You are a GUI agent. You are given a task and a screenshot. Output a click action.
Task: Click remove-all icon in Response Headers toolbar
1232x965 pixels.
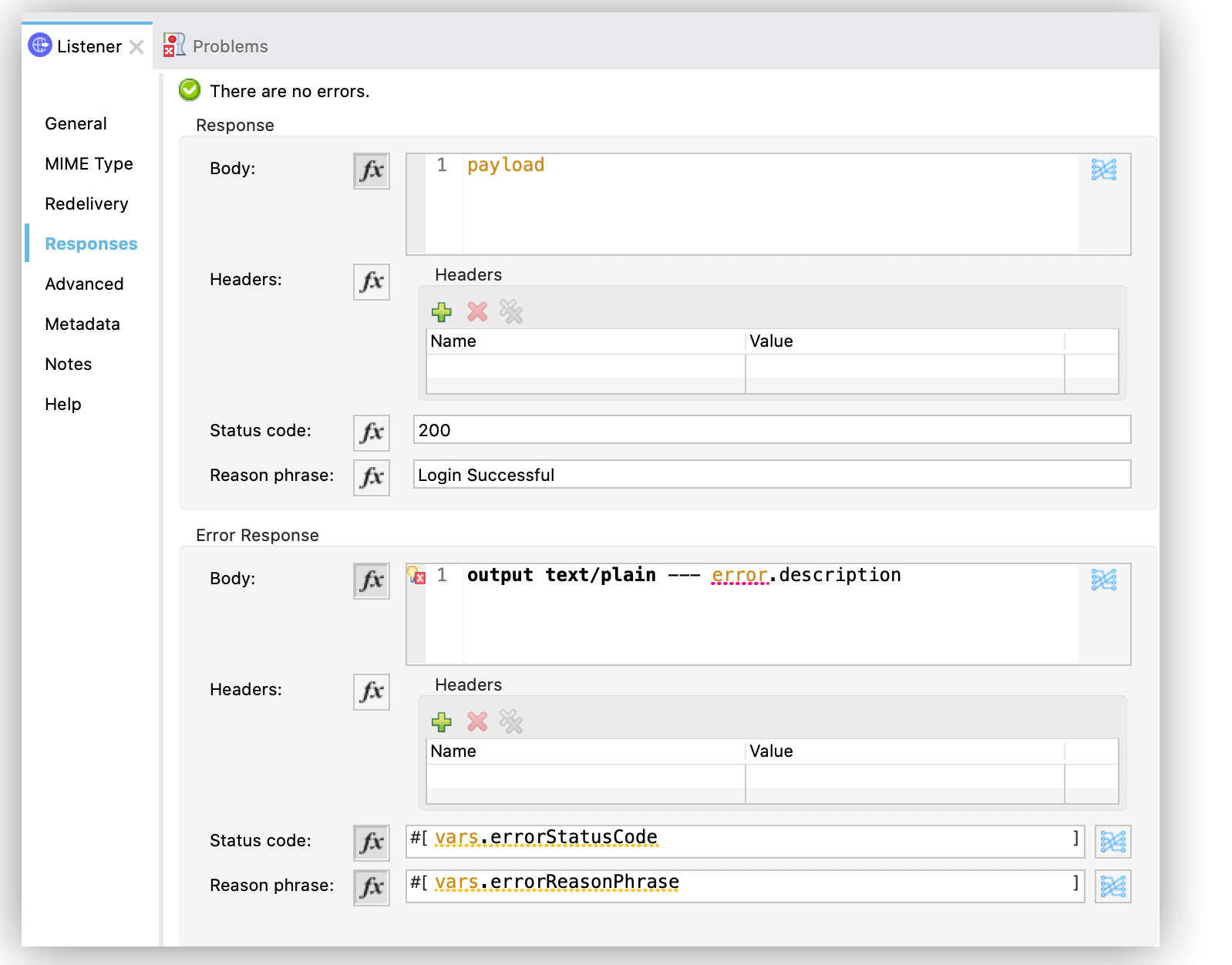pyautogui.click(x=511, y=312)
